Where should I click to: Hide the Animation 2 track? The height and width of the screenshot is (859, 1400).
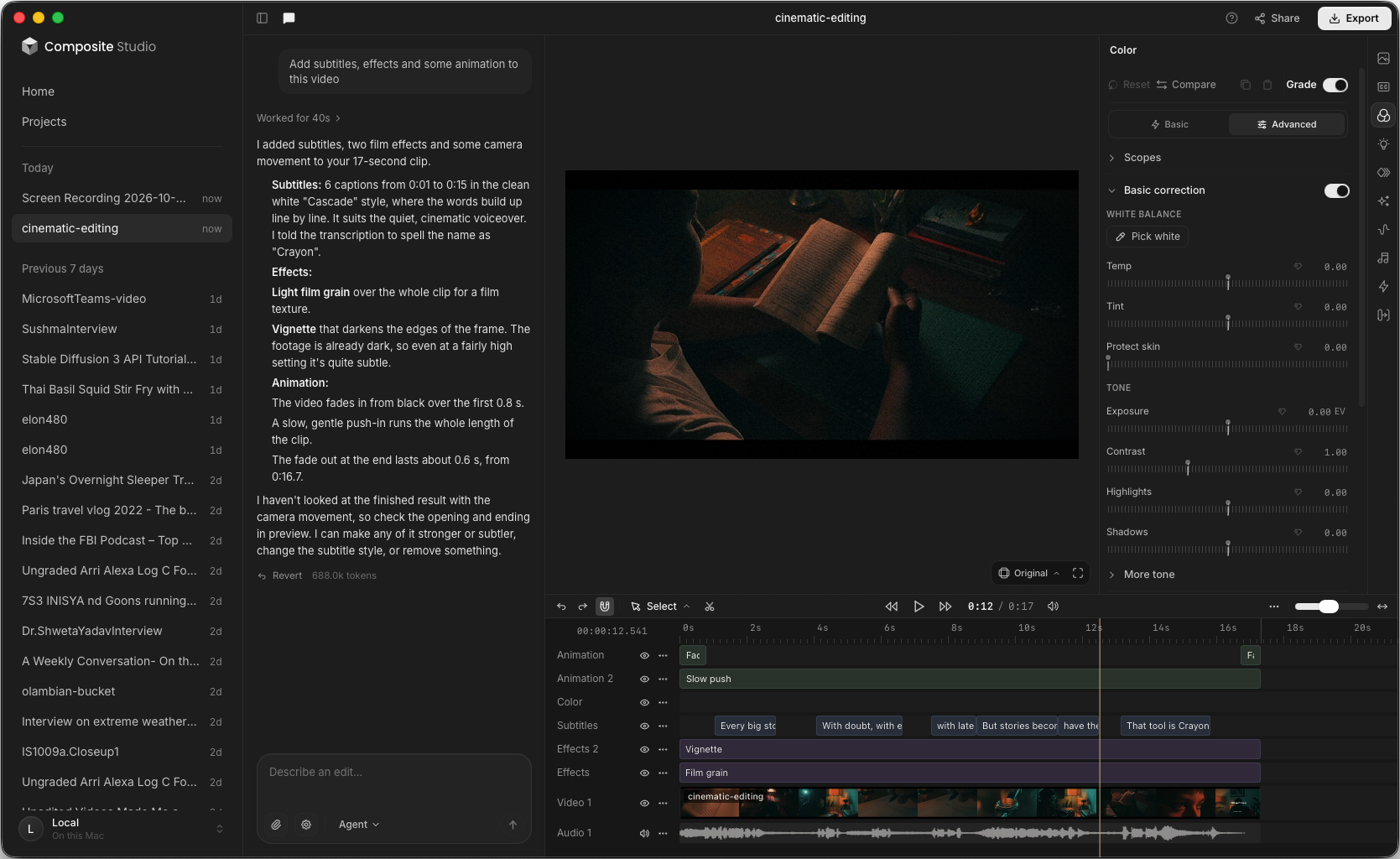(x=644, y=679)
